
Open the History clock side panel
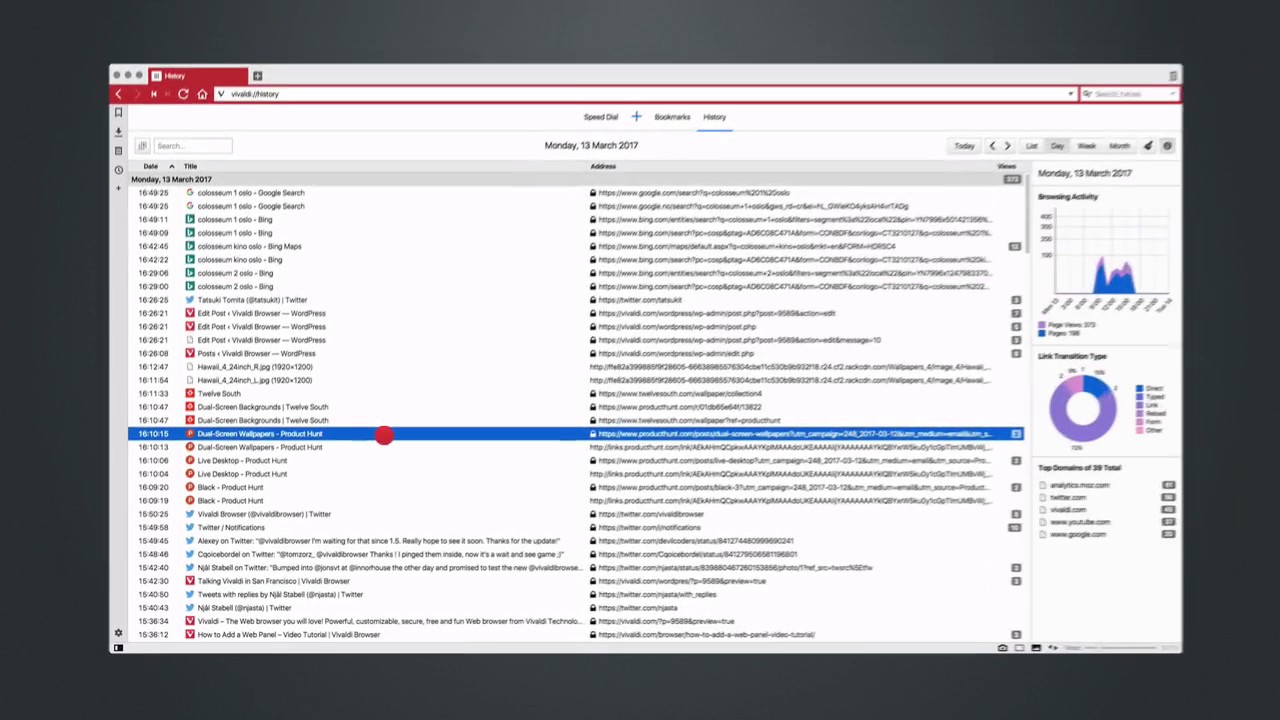coord(118,170)
